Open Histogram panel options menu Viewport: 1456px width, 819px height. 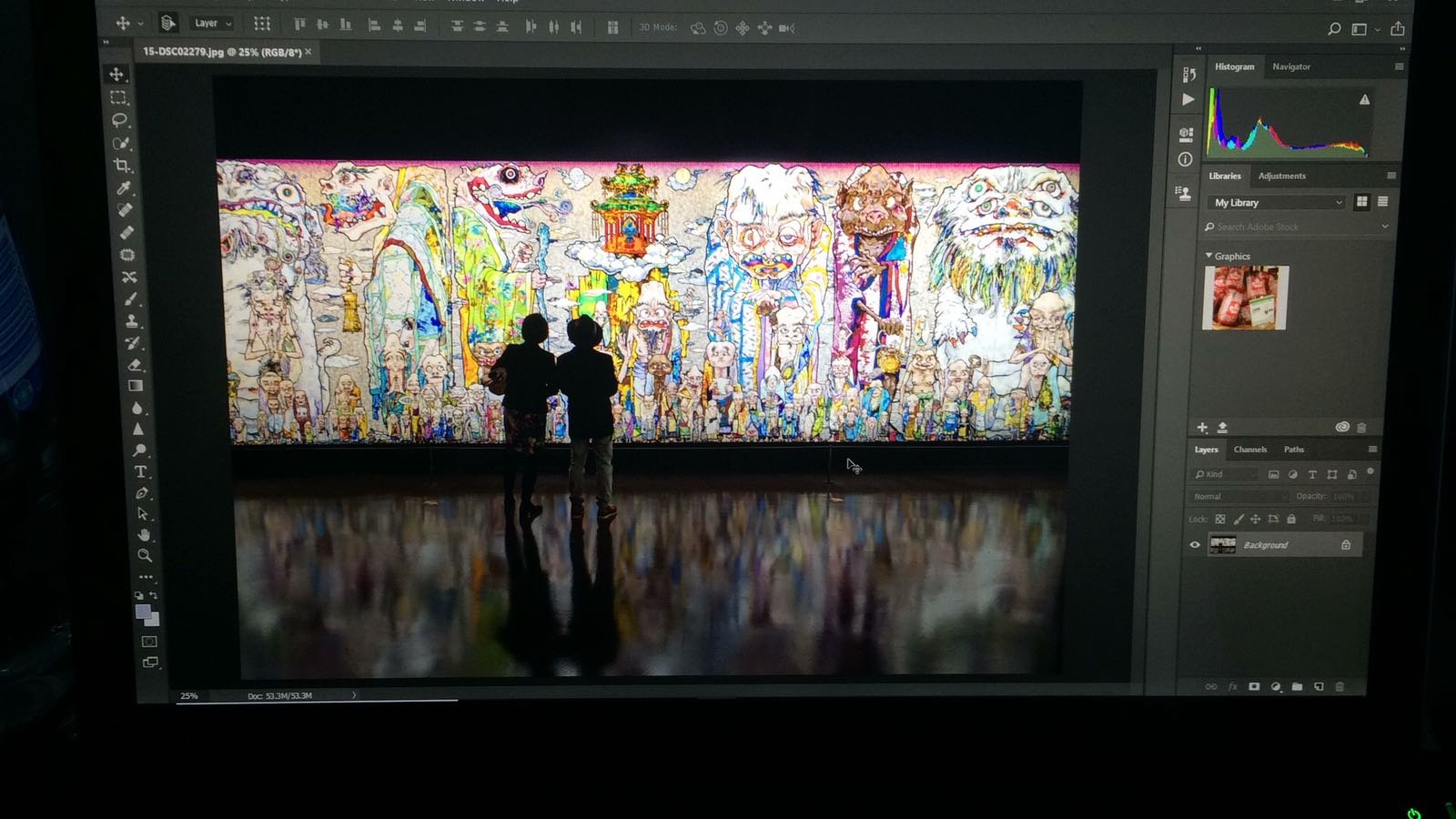tap(1399, 66)
